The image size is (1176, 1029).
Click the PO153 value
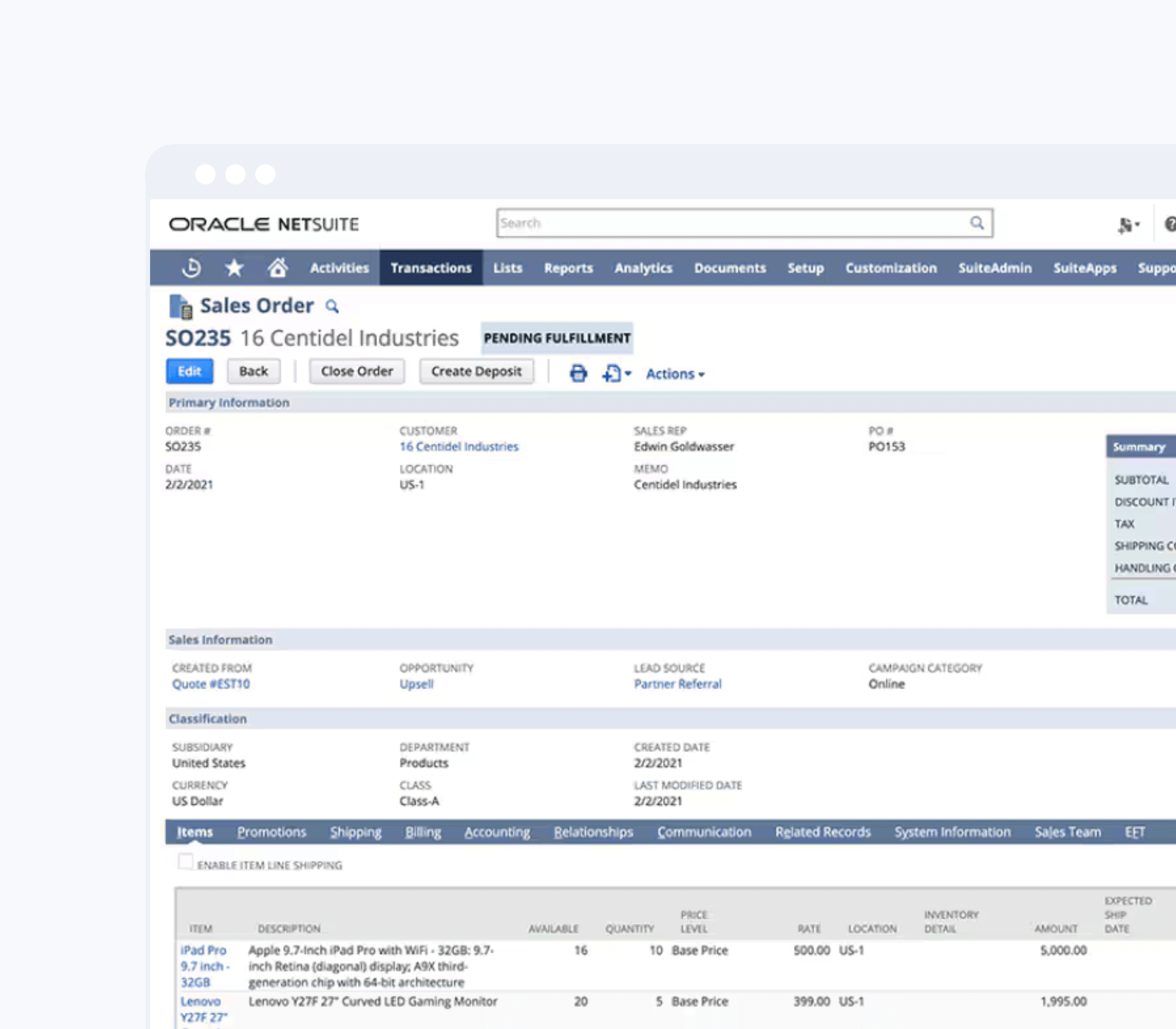[886, 446]
